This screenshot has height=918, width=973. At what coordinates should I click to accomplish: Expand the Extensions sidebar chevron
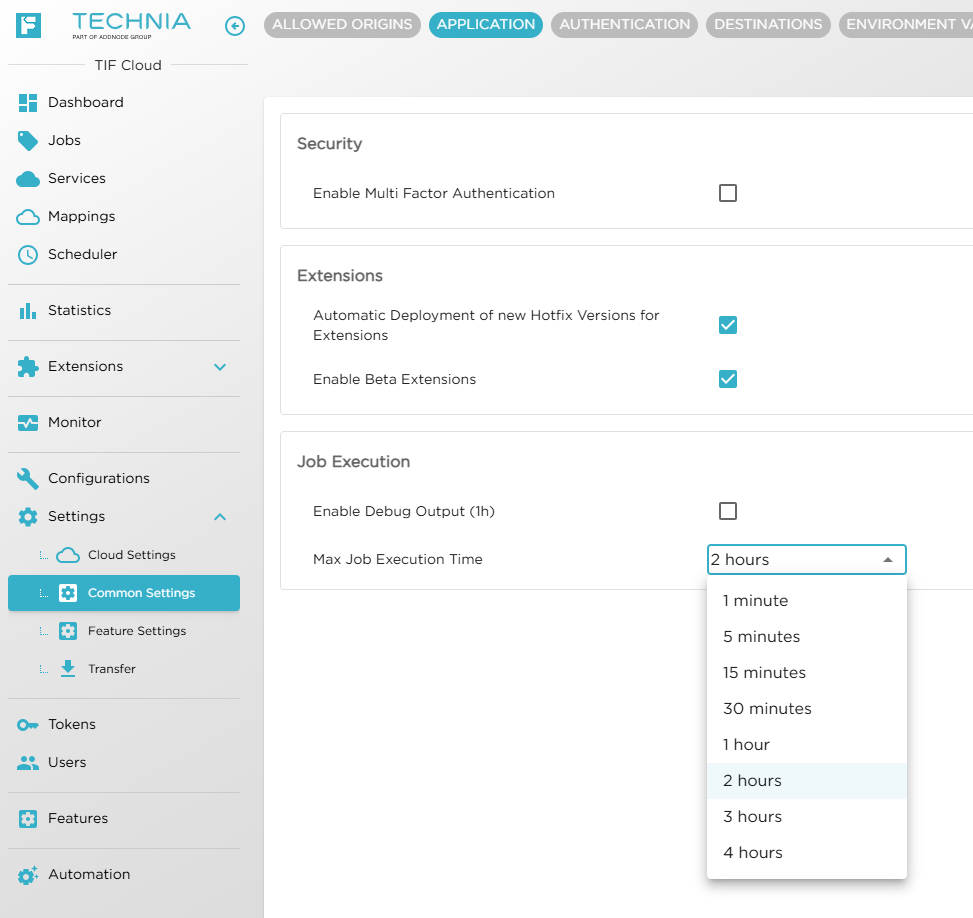(x=220, y=367)
